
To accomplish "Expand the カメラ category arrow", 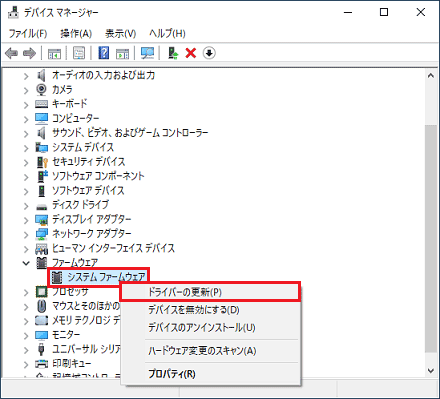I will (26, 90).
